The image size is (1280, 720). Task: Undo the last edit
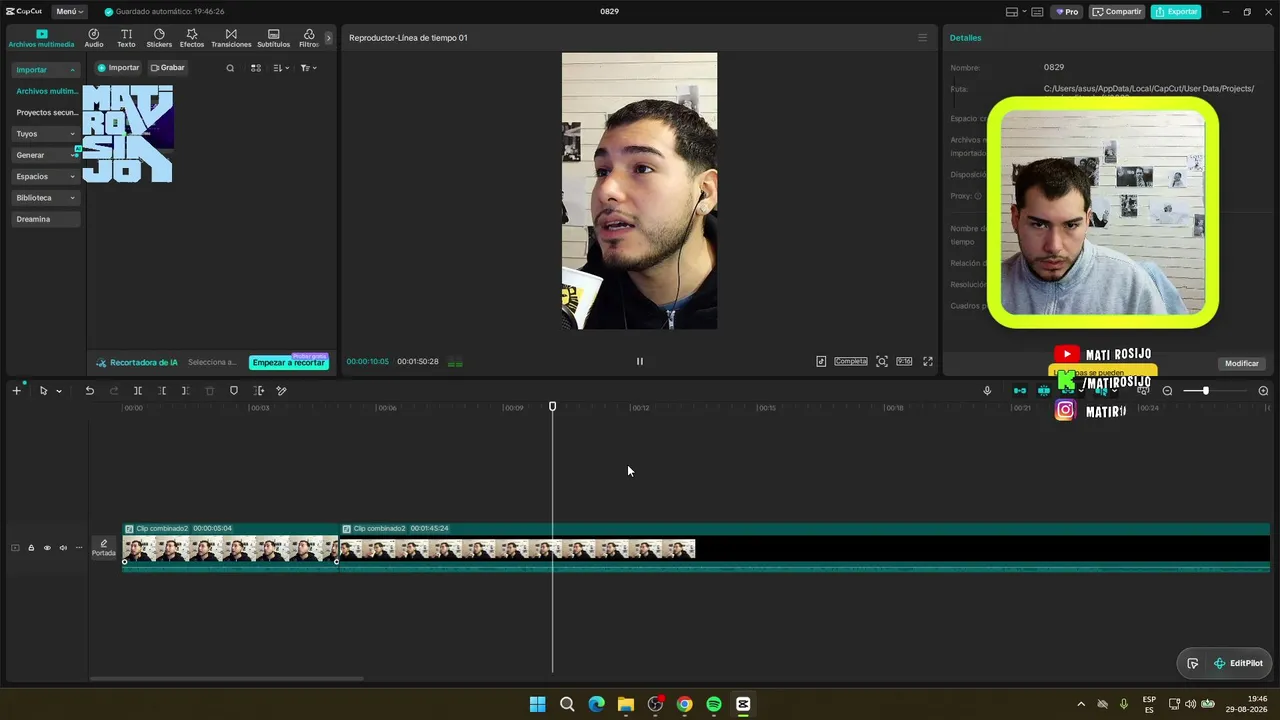[90, 391]
